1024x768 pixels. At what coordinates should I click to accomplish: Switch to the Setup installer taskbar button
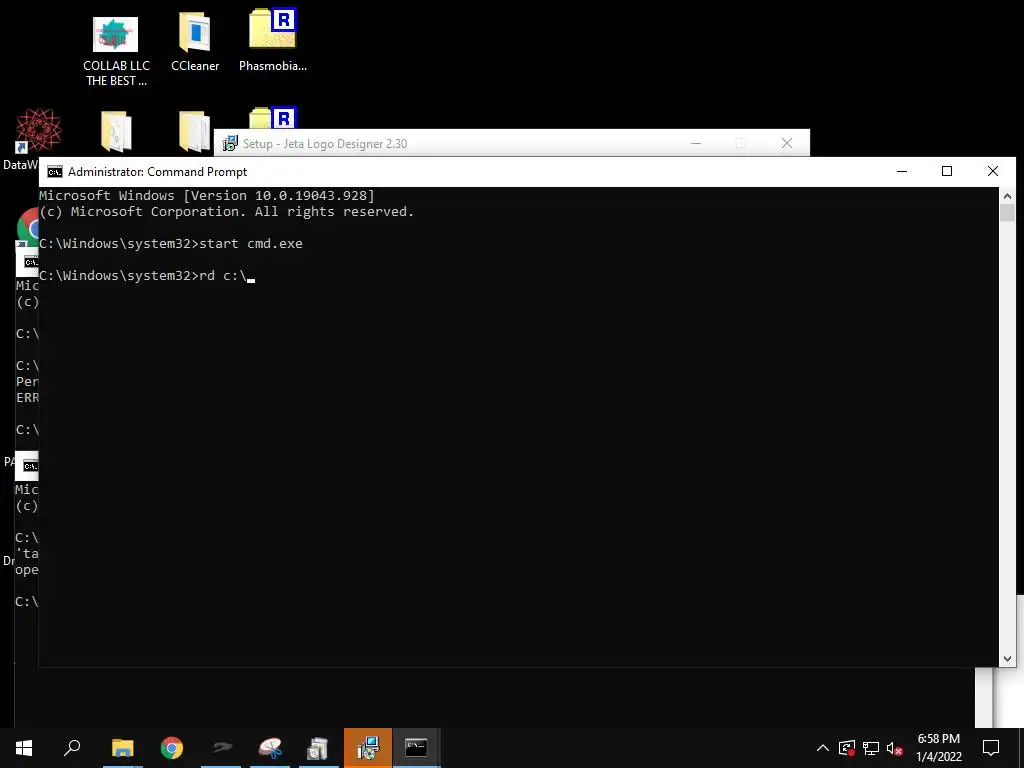(x=368, y=748)
